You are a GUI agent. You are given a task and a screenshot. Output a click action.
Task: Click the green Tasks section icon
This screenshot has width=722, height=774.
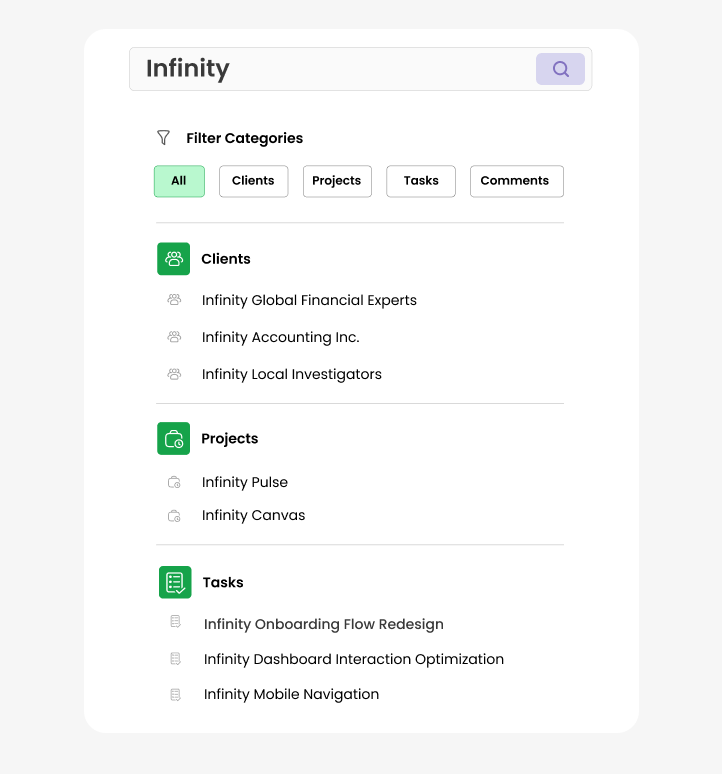175,582
